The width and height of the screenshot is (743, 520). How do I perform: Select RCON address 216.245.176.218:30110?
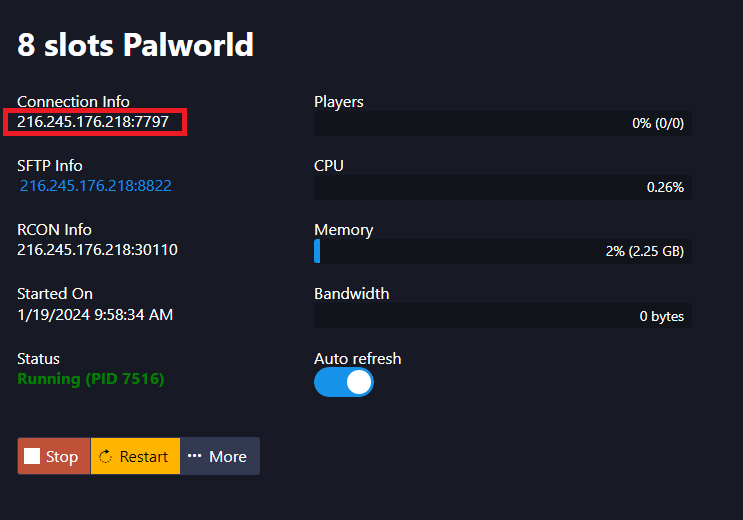(x=97, y=250)
